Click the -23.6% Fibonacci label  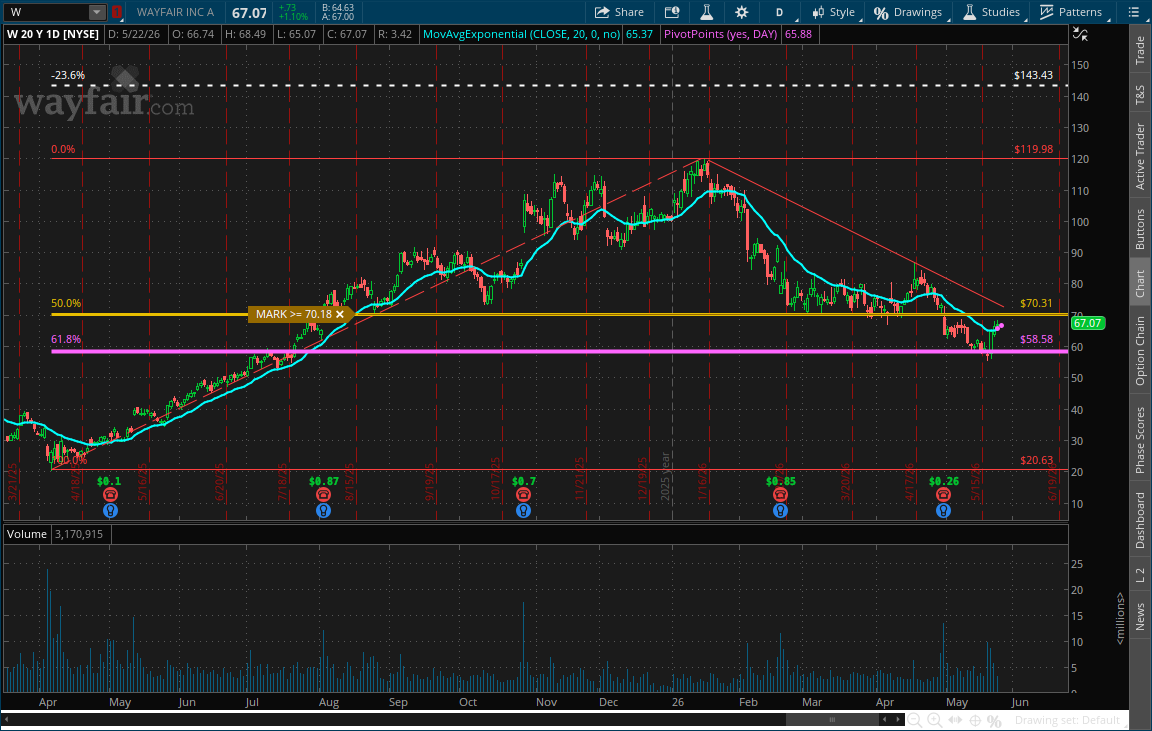pos(68,75)
